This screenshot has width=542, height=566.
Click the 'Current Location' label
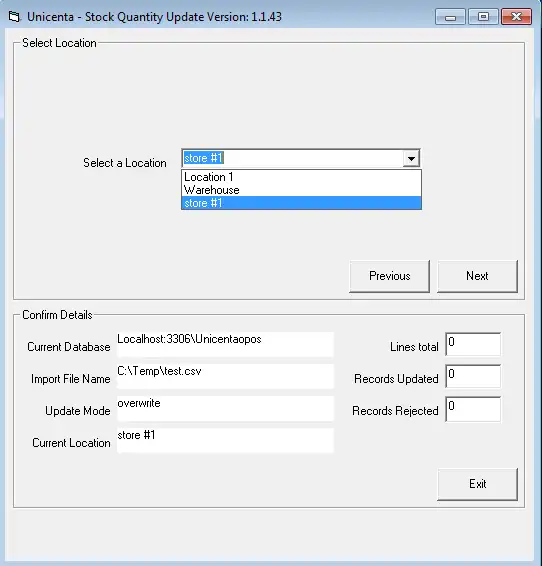pos(71,443)
